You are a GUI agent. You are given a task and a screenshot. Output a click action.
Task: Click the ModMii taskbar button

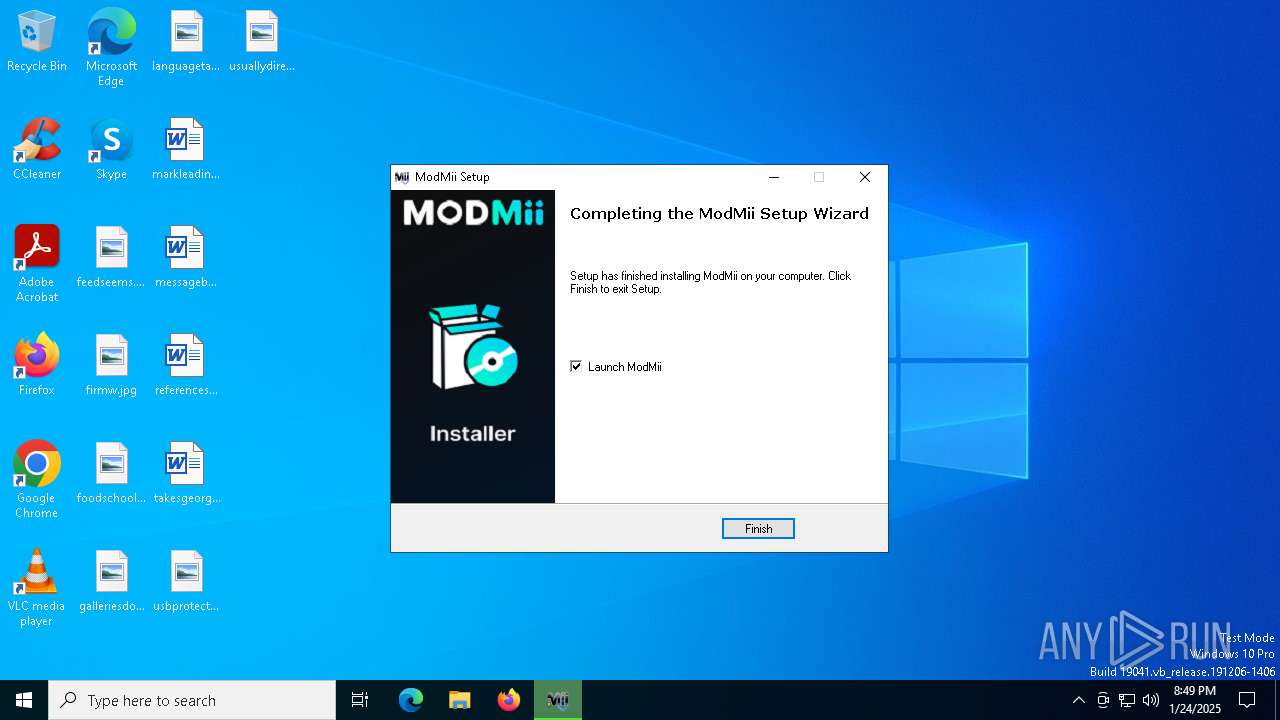[x=558, y=700]
